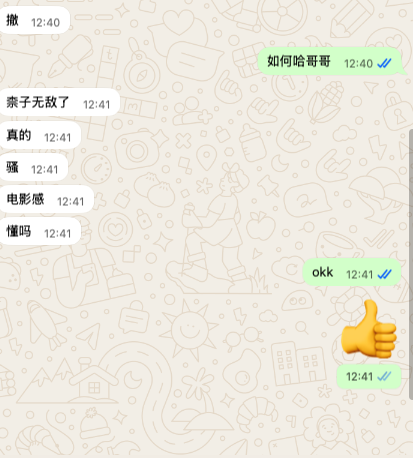413x458 pixels.
Task: Select the 电影感 message
Action: pos(46,199)
